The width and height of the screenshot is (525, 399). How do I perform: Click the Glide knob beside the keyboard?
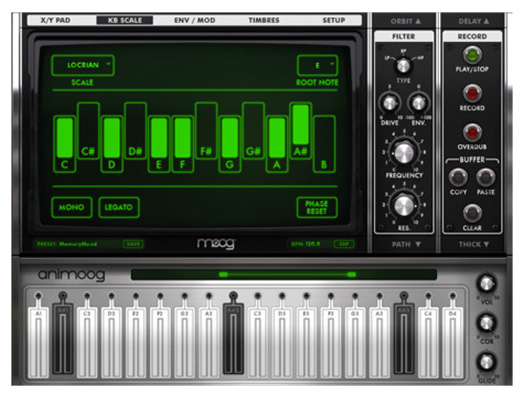pos(486,362)
